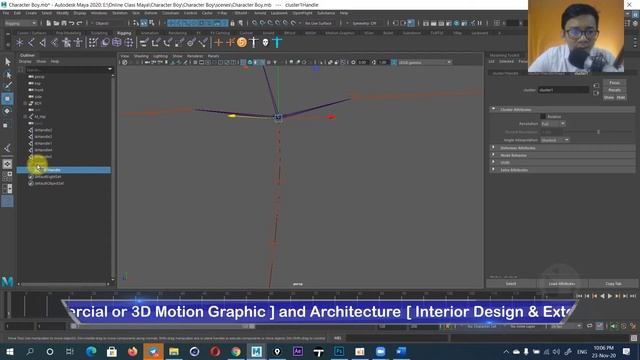
Task: Switch to single perspective pane layout icon
Action: click(x=7, y=164)
